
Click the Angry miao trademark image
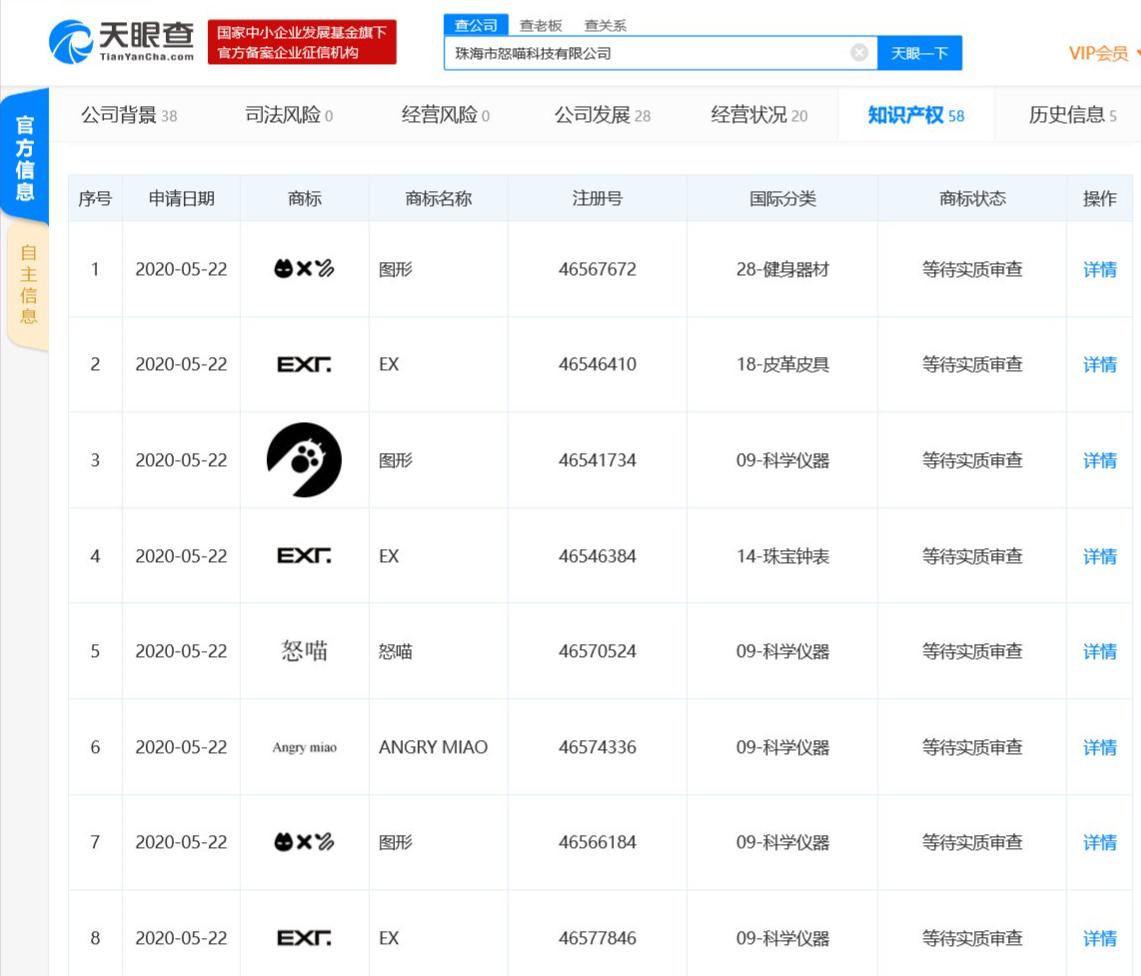304,747
